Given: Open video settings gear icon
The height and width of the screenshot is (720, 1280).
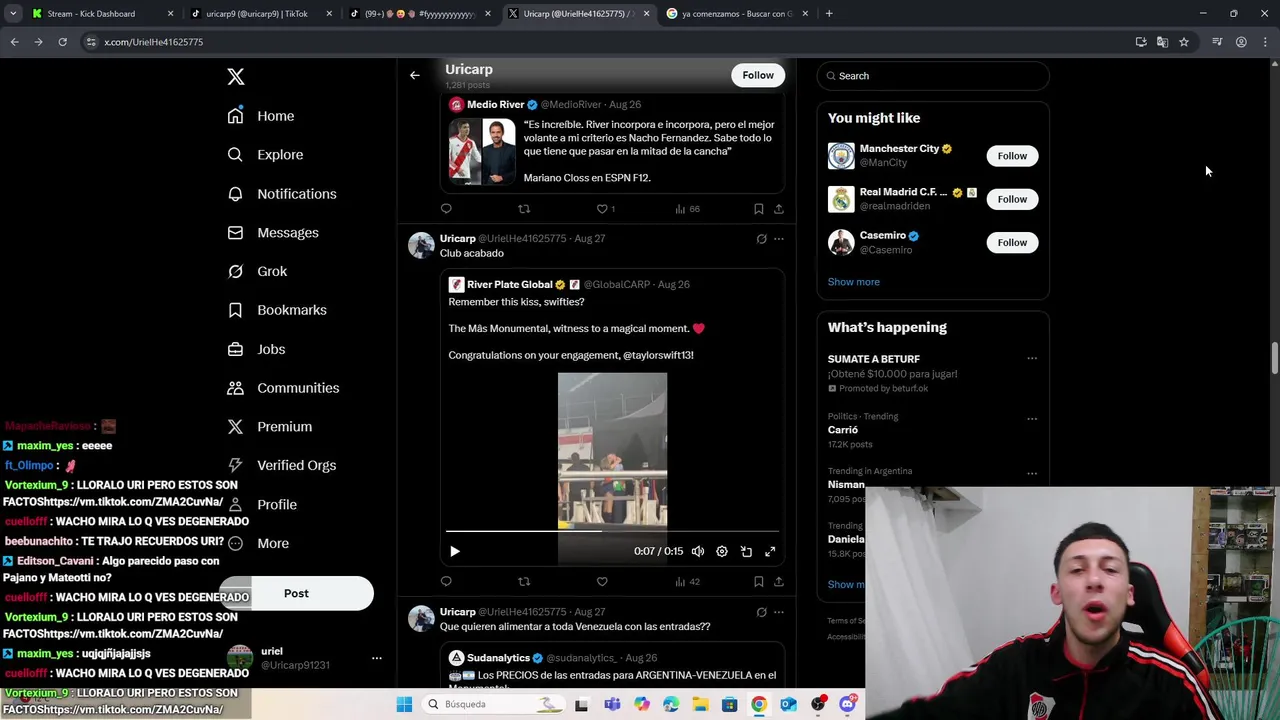Looking at the screenshot, I should pyautogui.click(x=722, y=551).
